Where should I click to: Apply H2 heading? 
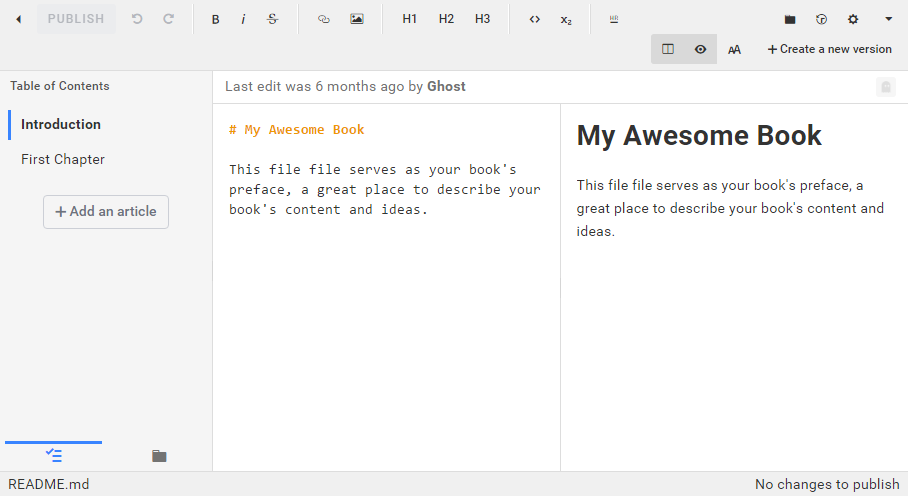(446, 19)
